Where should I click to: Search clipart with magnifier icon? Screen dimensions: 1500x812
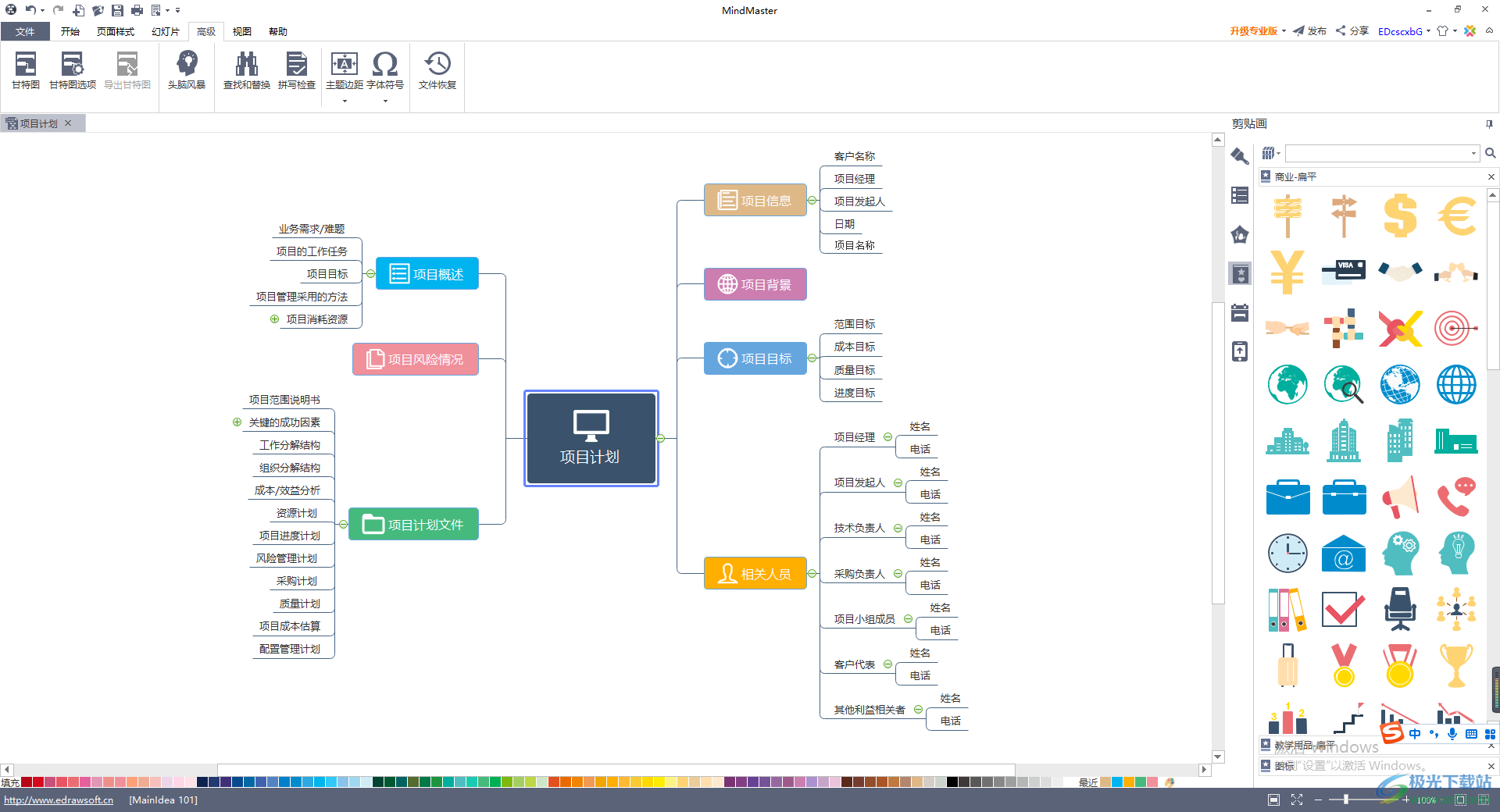1490,153
